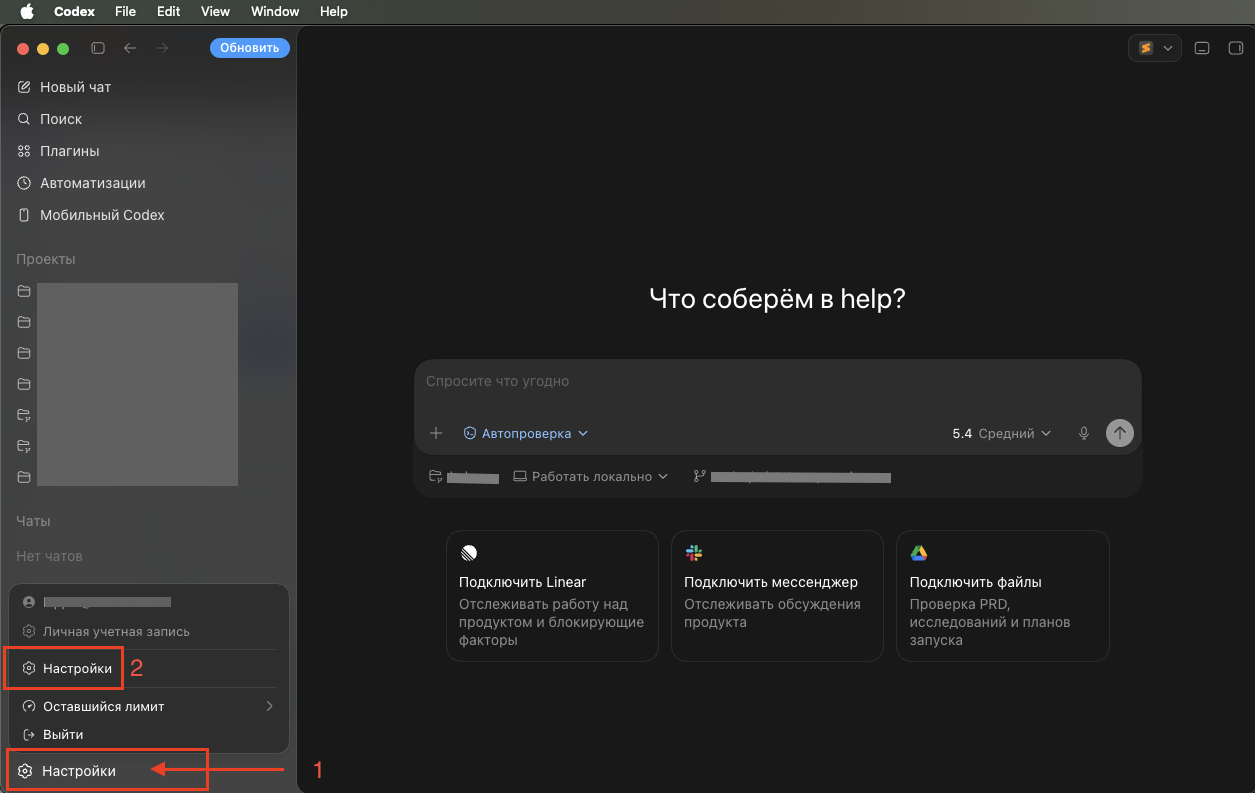Screen dimensions: 1255x793
Task: Open the File menu
Action: (125, 11)
